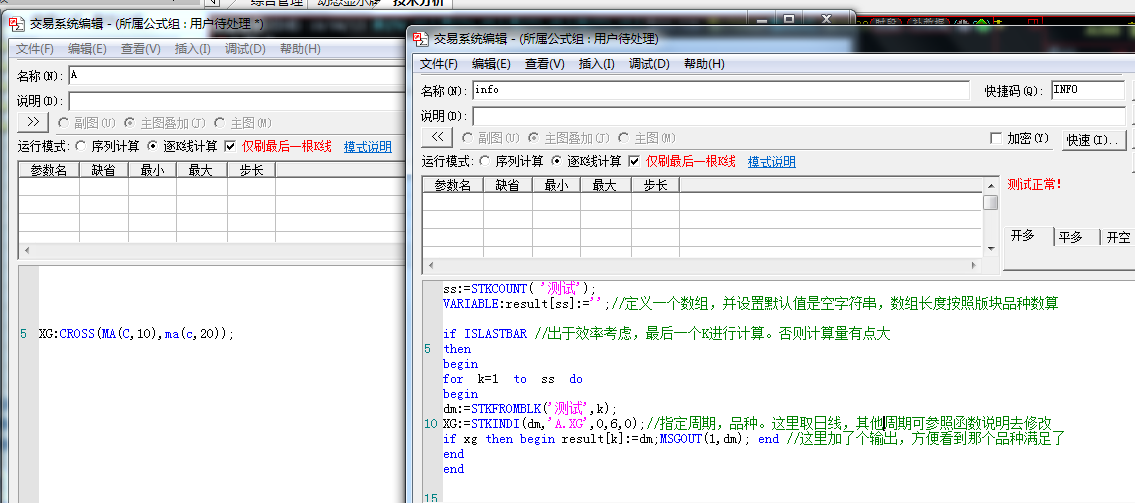Click the for k=1 to ss do line
The image size is (1135, 503).
click(512, 379)
